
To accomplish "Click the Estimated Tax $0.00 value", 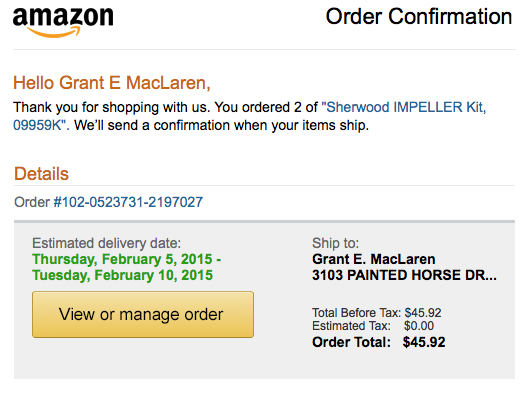I will (x=419, y=326).
